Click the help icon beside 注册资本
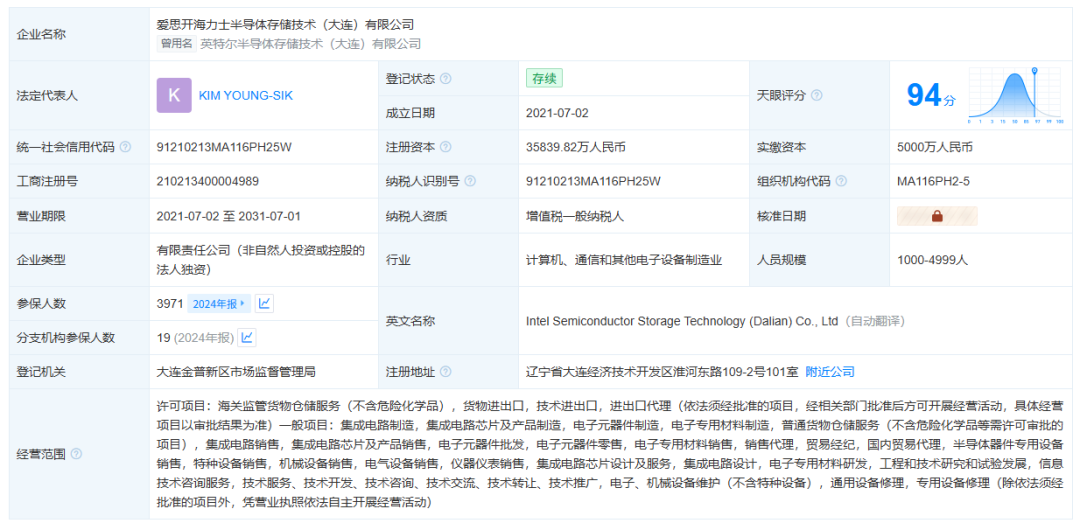 click(x=446, y=147)
